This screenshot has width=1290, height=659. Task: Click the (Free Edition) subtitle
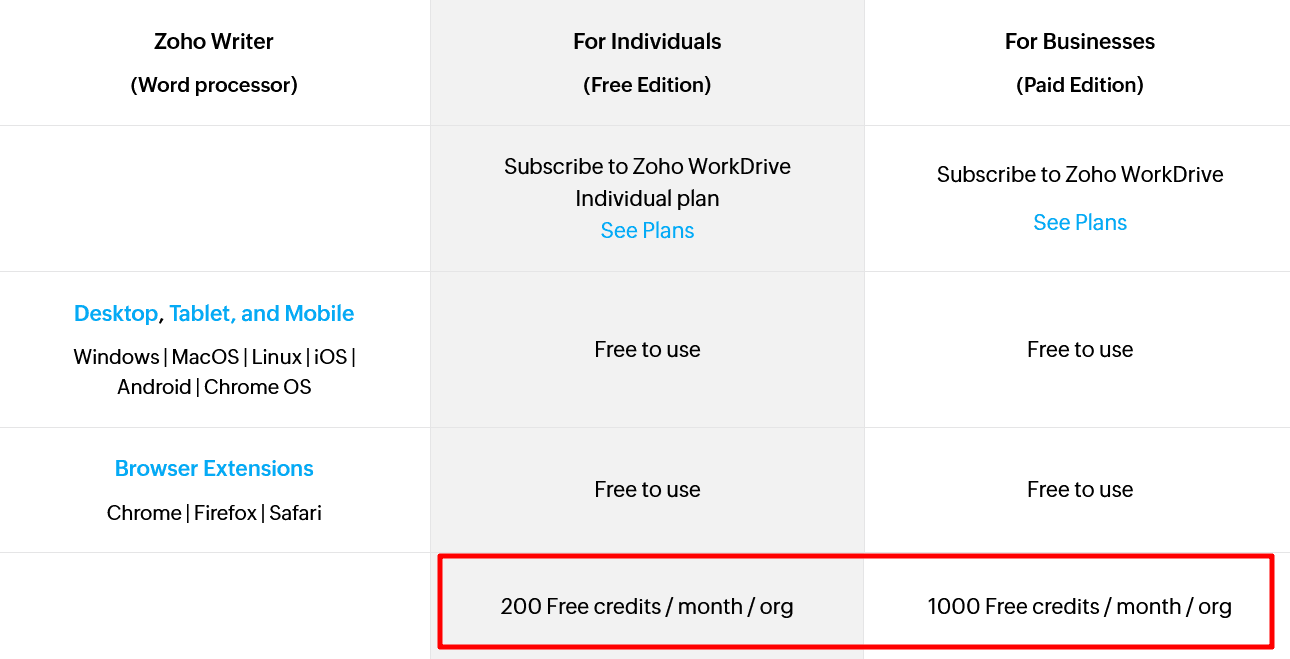pos(647,85)
